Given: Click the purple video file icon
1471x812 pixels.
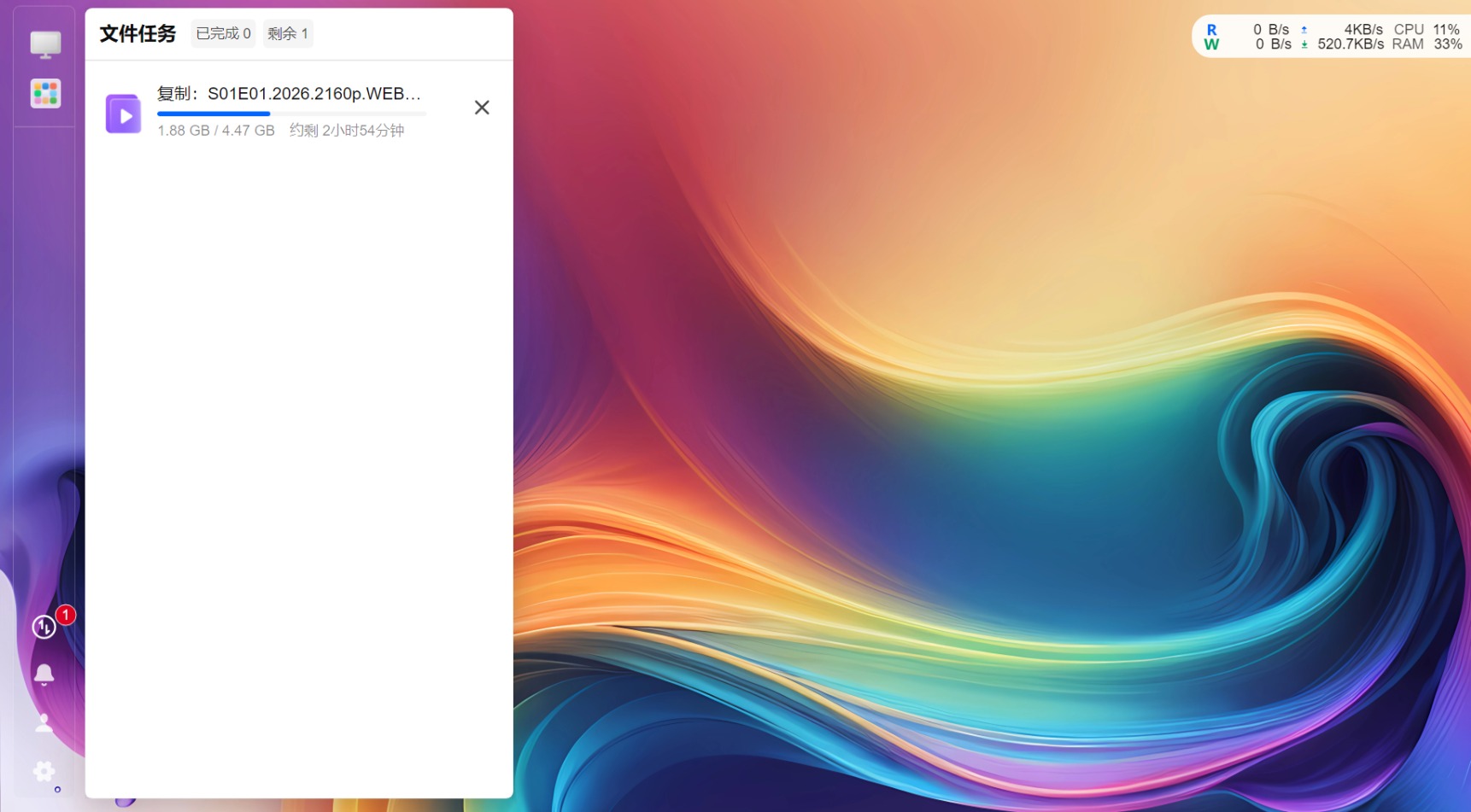Looking at the screenshot, I should 123,114.
